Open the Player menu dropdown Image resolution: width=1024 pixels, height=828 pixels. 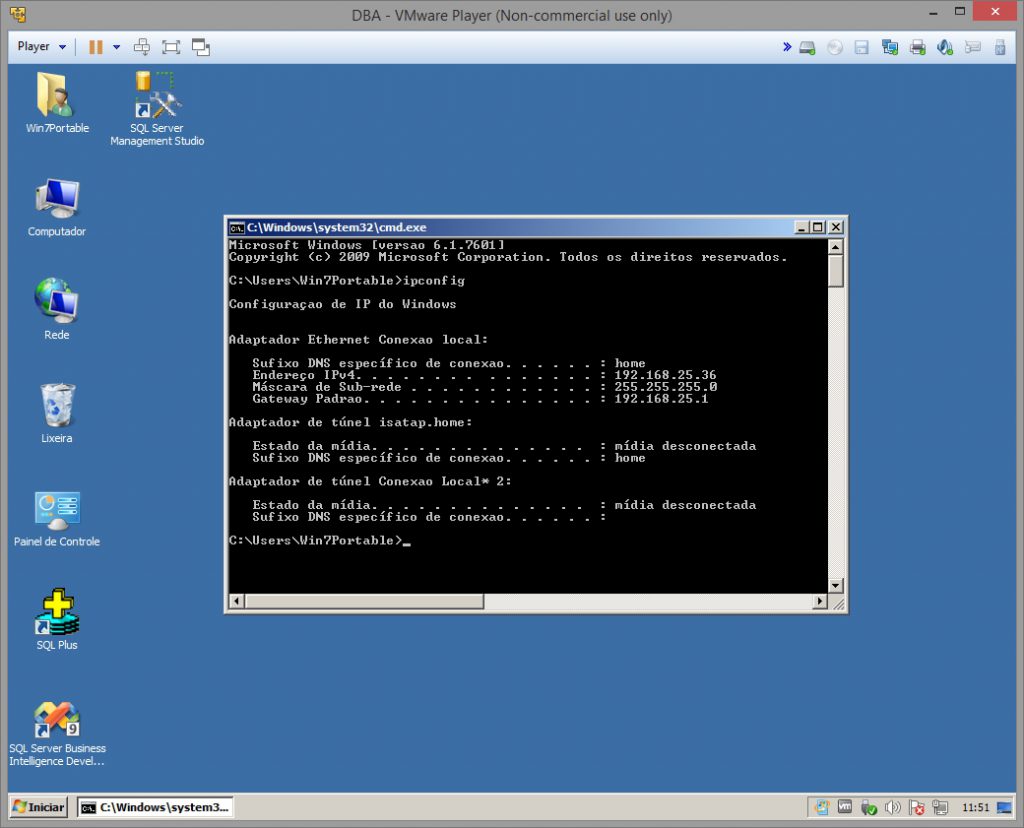(38, 46)
